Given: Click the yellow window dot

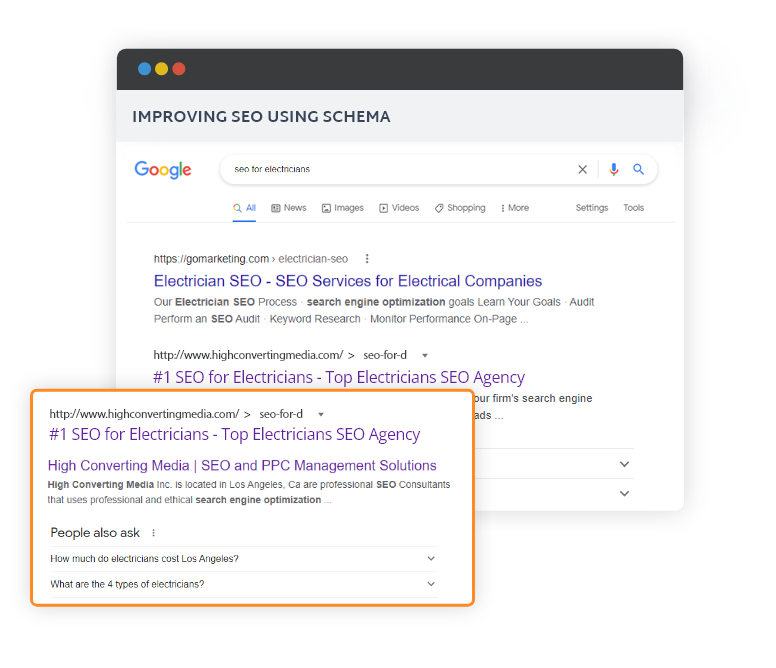Looking at the screenshot, I should click(x=161, y=69).
